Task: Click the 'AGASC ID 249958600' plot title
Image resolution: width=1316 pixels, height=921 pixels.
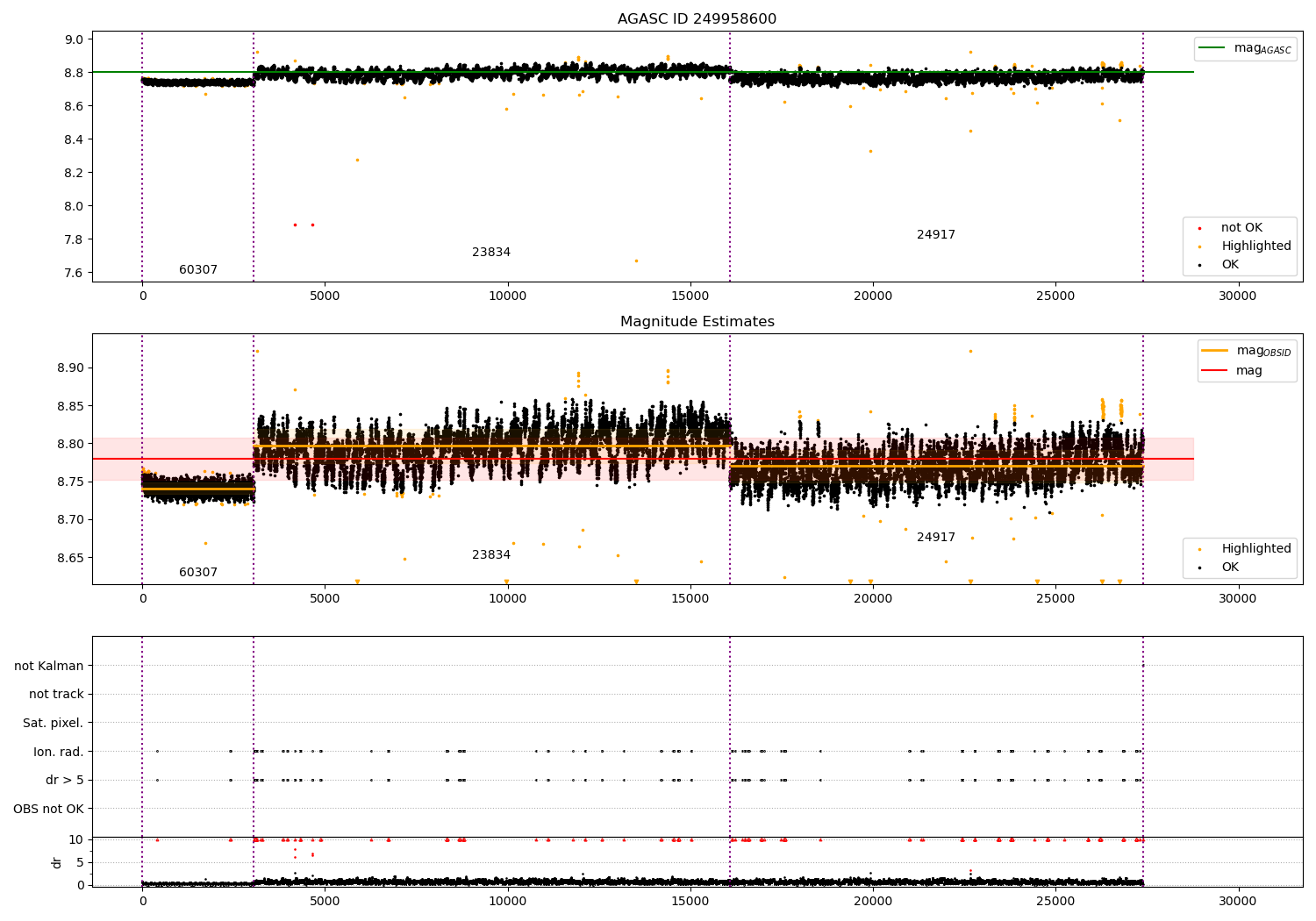Action: click(697, 18)
